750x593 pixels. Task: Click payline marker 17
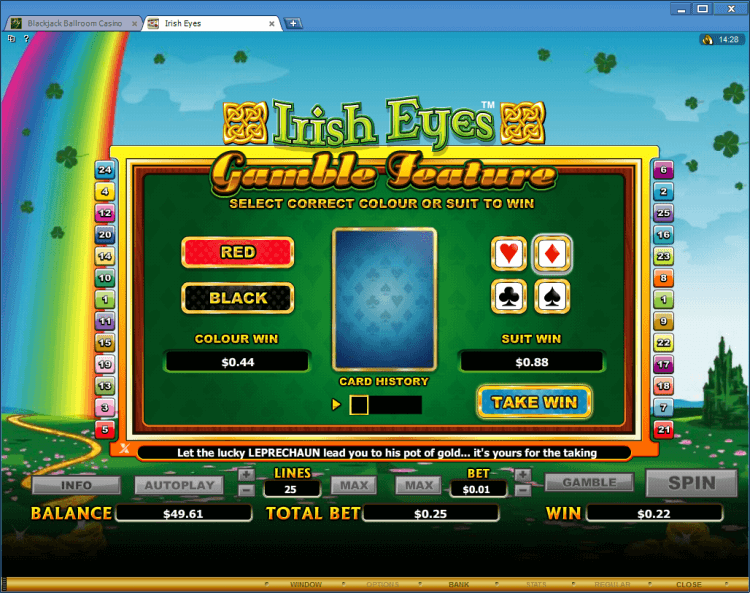tap(663, 364)
